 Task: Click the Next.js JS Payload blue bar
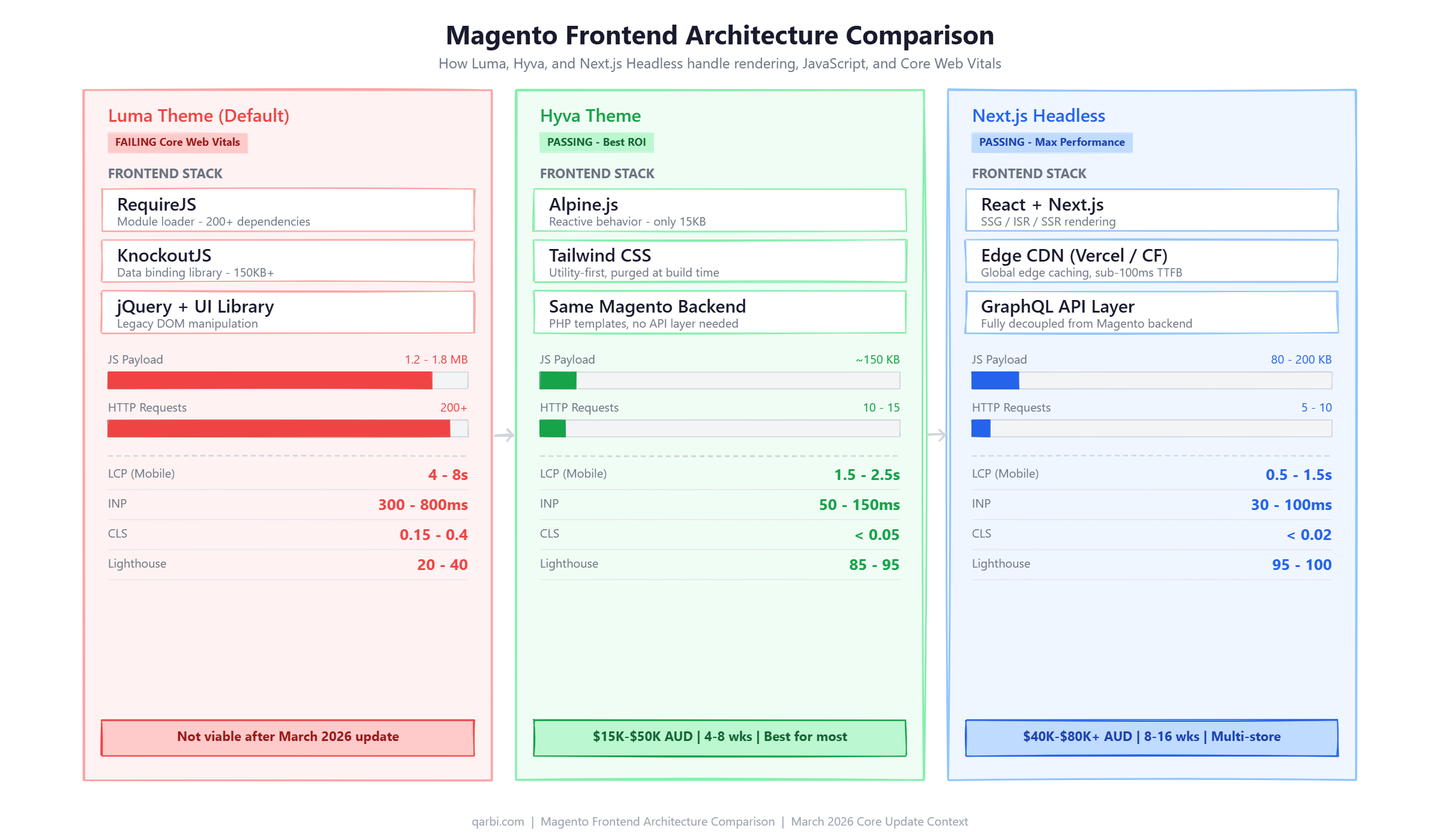(x=995, y=380)
